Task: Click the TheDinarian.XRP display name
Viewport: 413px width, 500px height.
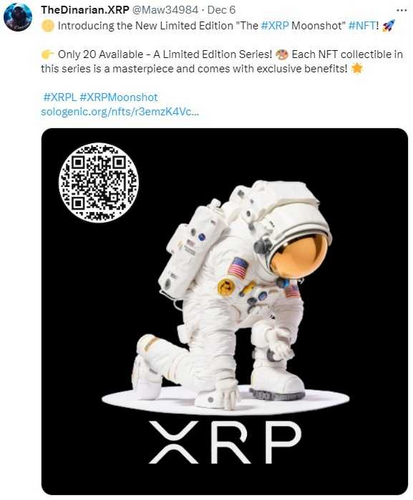Action: pyautogui.click(x=85, y=10)
